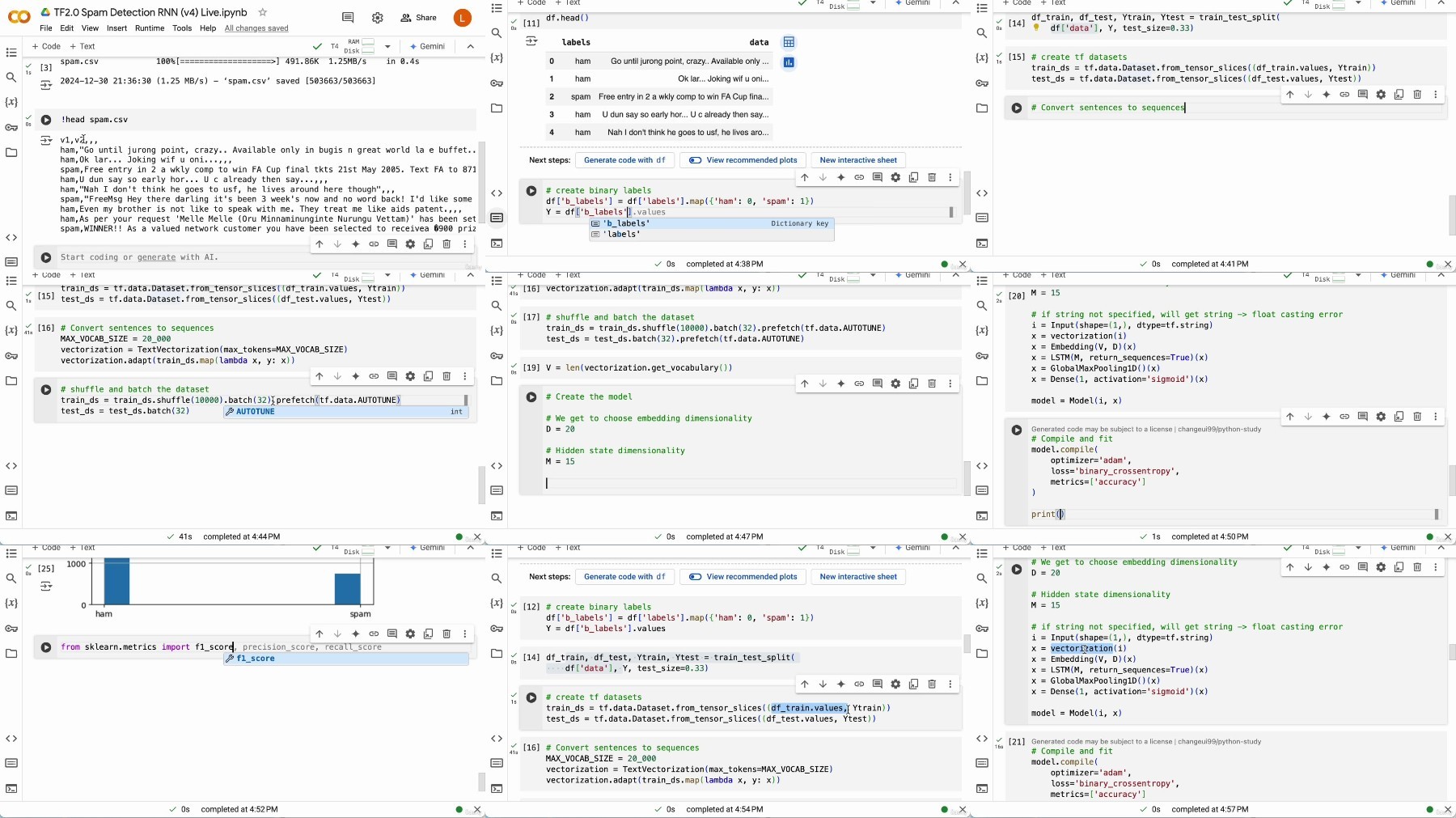This screenshot has width=1456, height=818.
Task: Select the f1_score autocomplete suggestion
Action: (346, 659)
